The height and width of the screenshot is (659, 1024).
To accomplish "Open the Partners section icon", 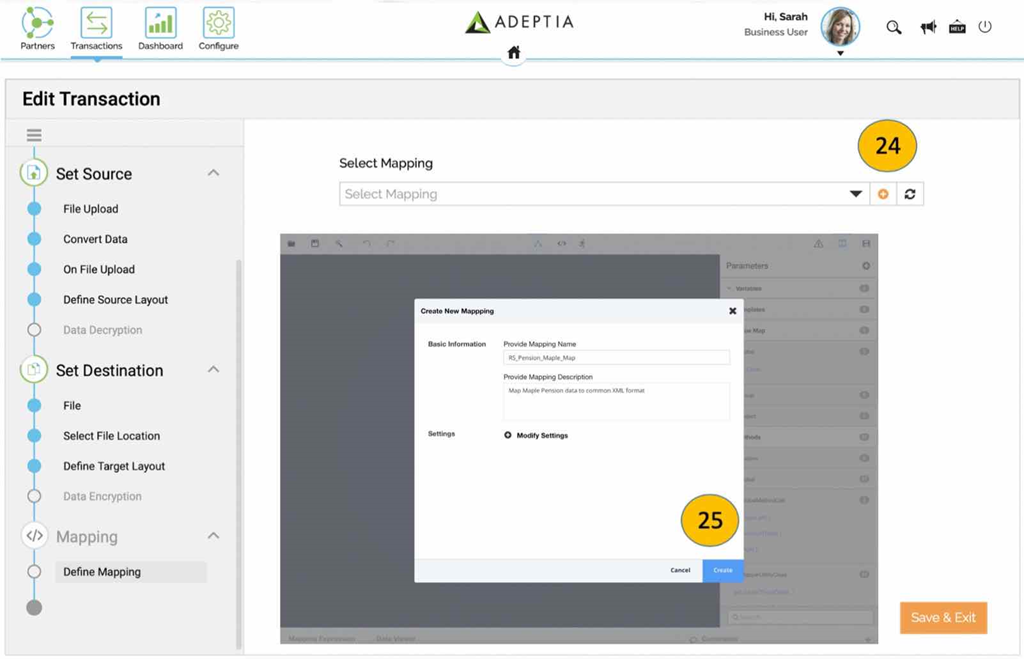I will (37, 24).
